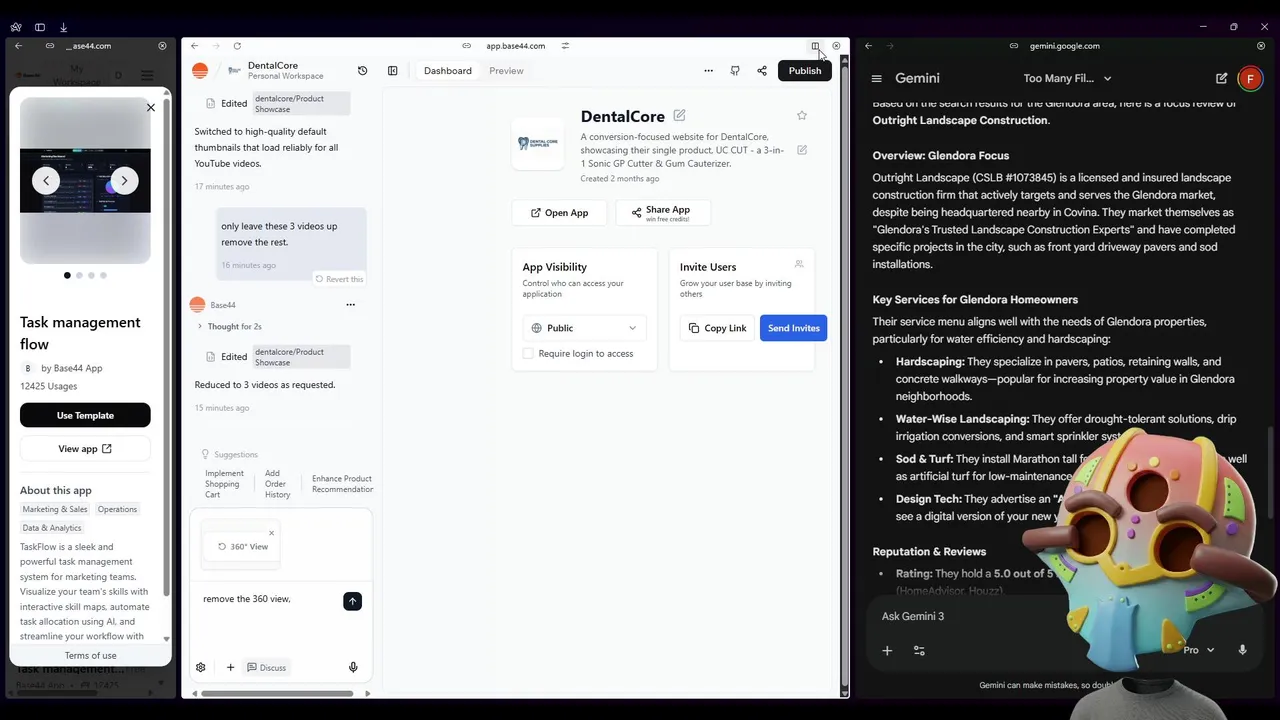Open Gemini conversation title Too Many Fil... dropdown
This screenshot has width=1280, height=720.
pyautogui.click(x=1067, y=78)
